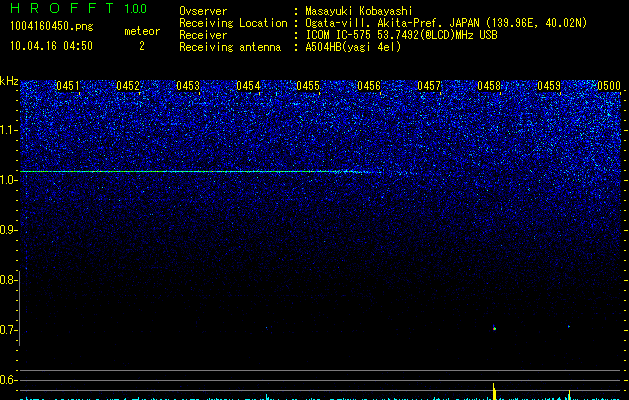Click the Receiving antenna label
Image resolution: width=629 pixels, height=400 pixels.
(x=230, y=47)
